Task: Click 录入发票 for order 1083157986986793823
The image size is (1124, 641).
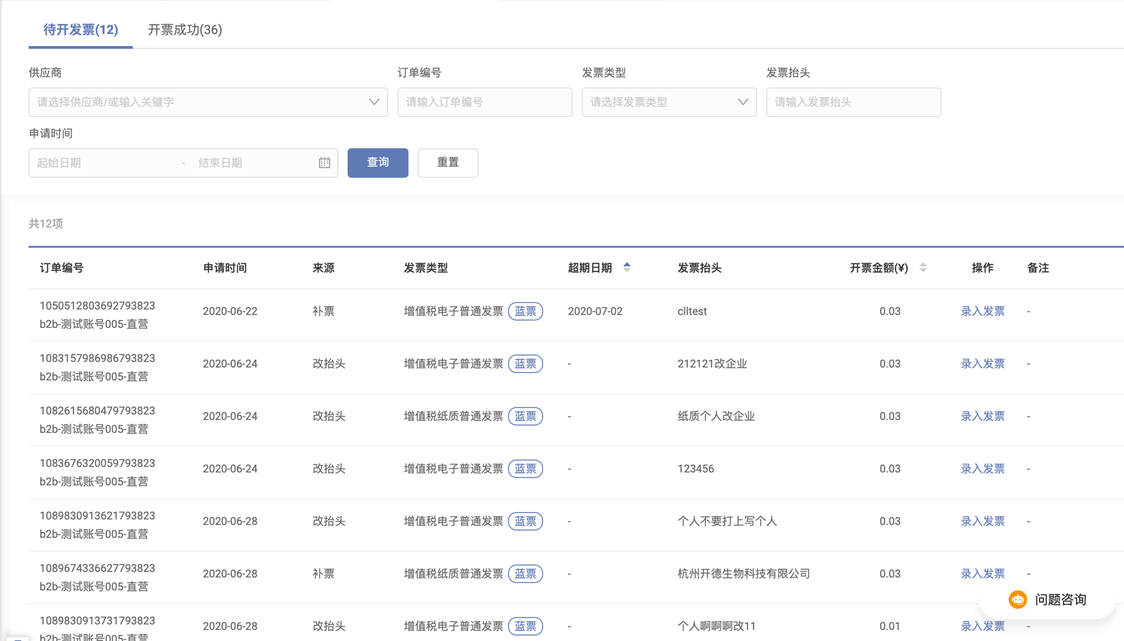Action: pos(983,364)
